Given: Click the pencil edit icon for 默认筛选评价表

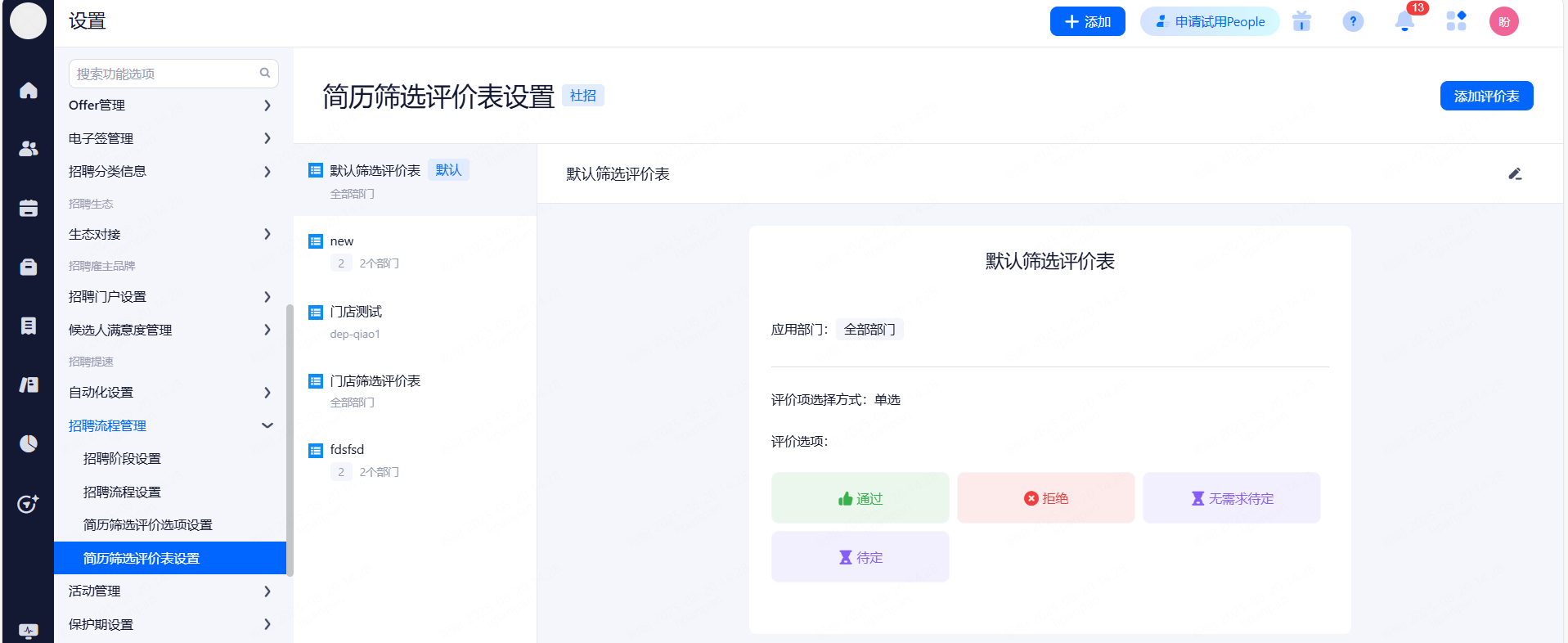Looking at the screenshot, I should pos(1515,174).
